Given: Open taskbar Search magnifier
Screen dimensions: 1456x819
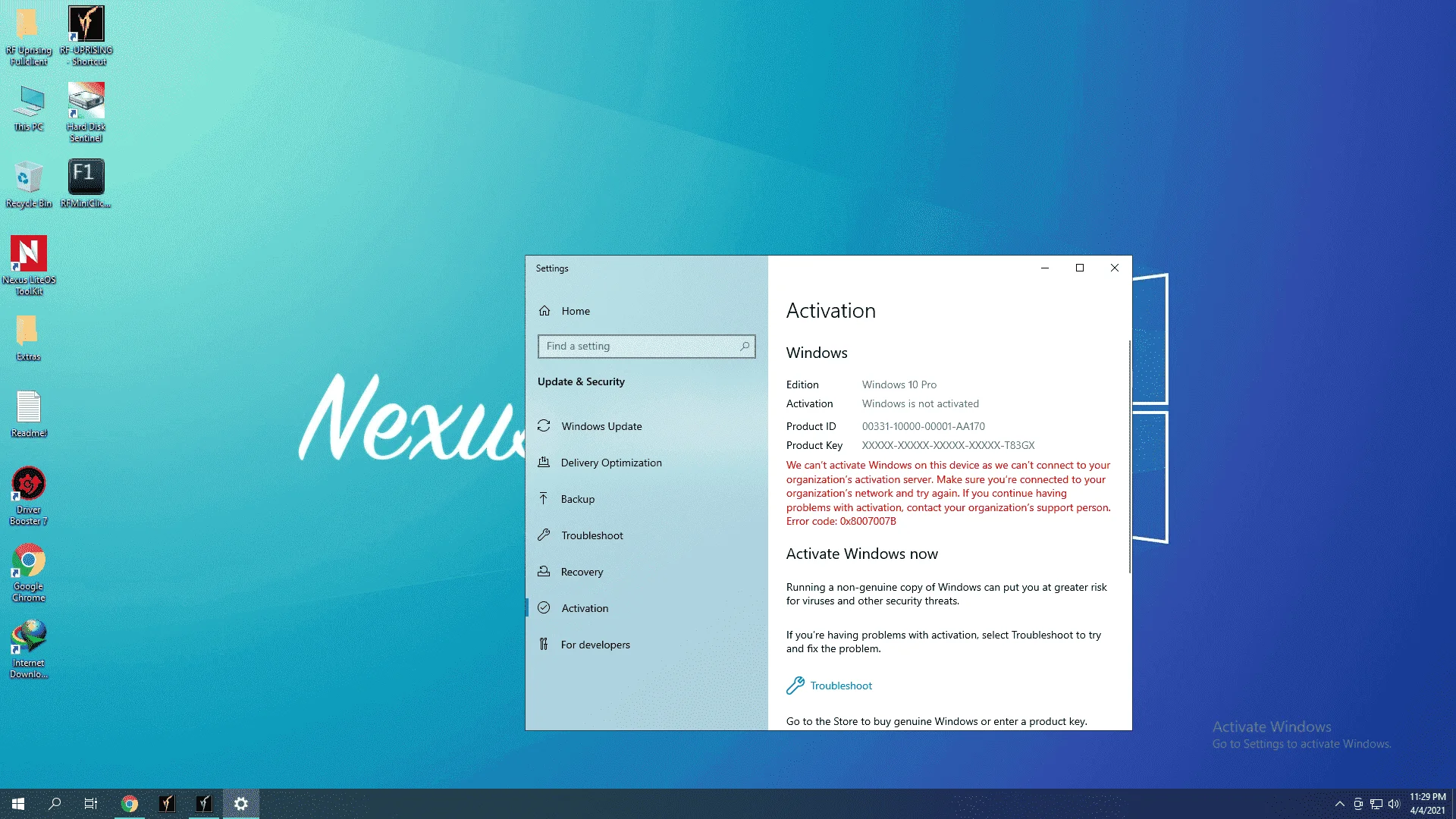Looking at the screenshot, I should point(55,804).
